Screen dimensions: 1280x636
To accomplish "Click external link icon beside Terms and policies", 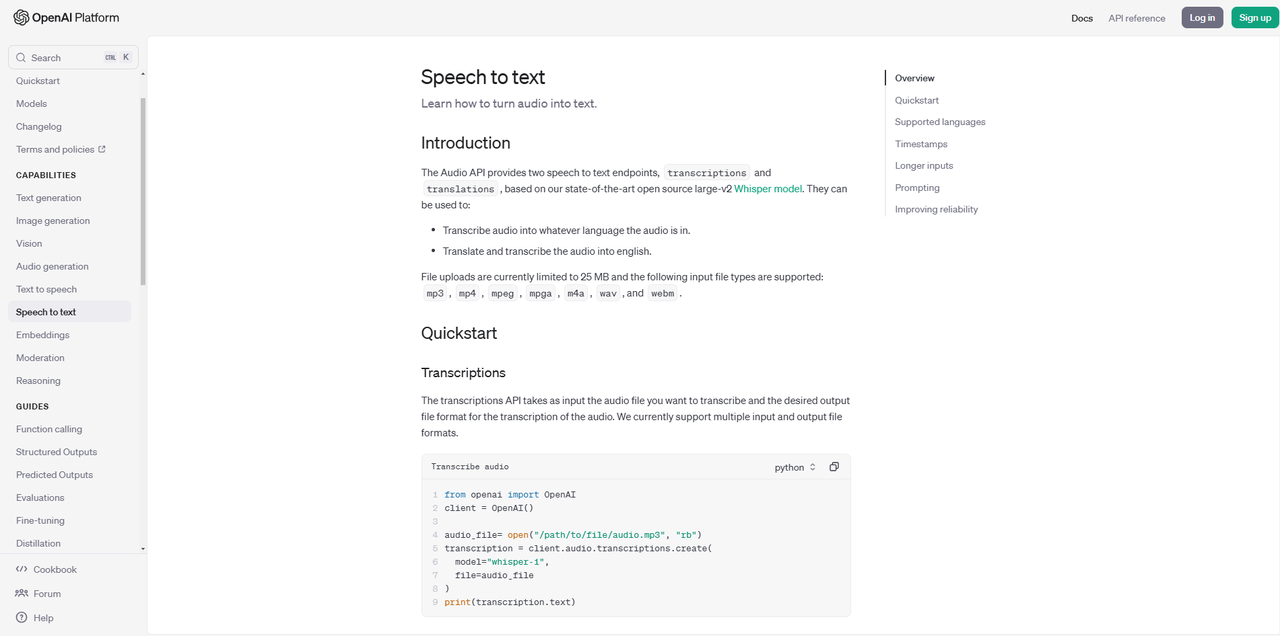I will click(x=102, y=150).
